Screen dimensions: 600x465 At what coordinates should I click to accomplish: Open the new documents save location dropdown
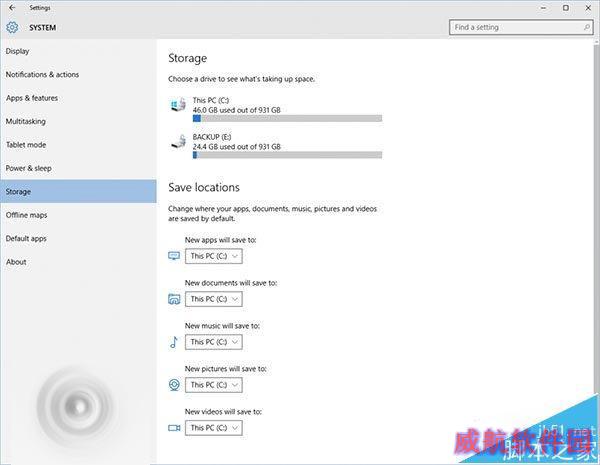[214, 299]
